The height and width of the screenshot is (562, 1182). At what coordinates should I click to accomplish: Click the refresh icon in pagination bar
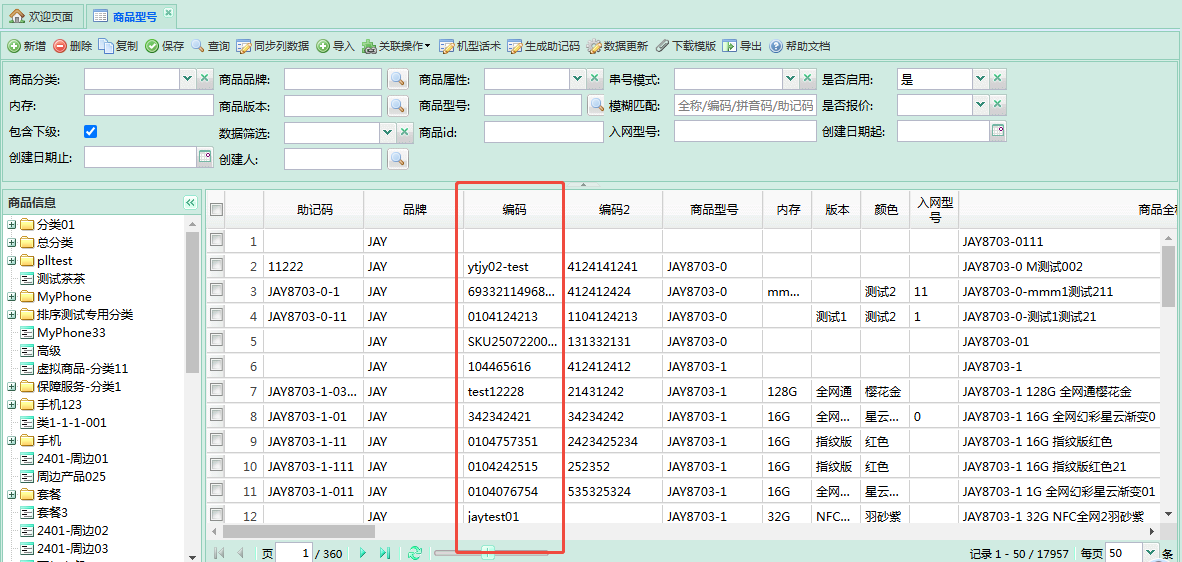tap(415, 552)
